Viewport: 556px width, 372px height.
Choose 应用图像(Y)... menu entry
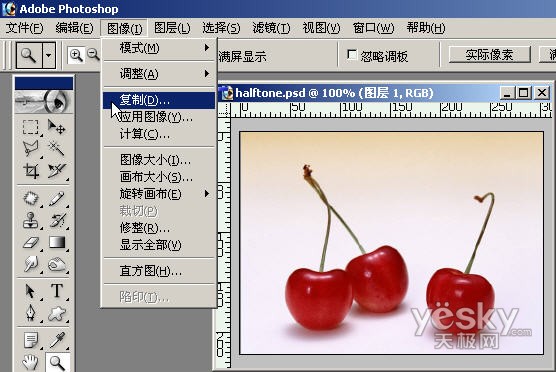(159, 117)
